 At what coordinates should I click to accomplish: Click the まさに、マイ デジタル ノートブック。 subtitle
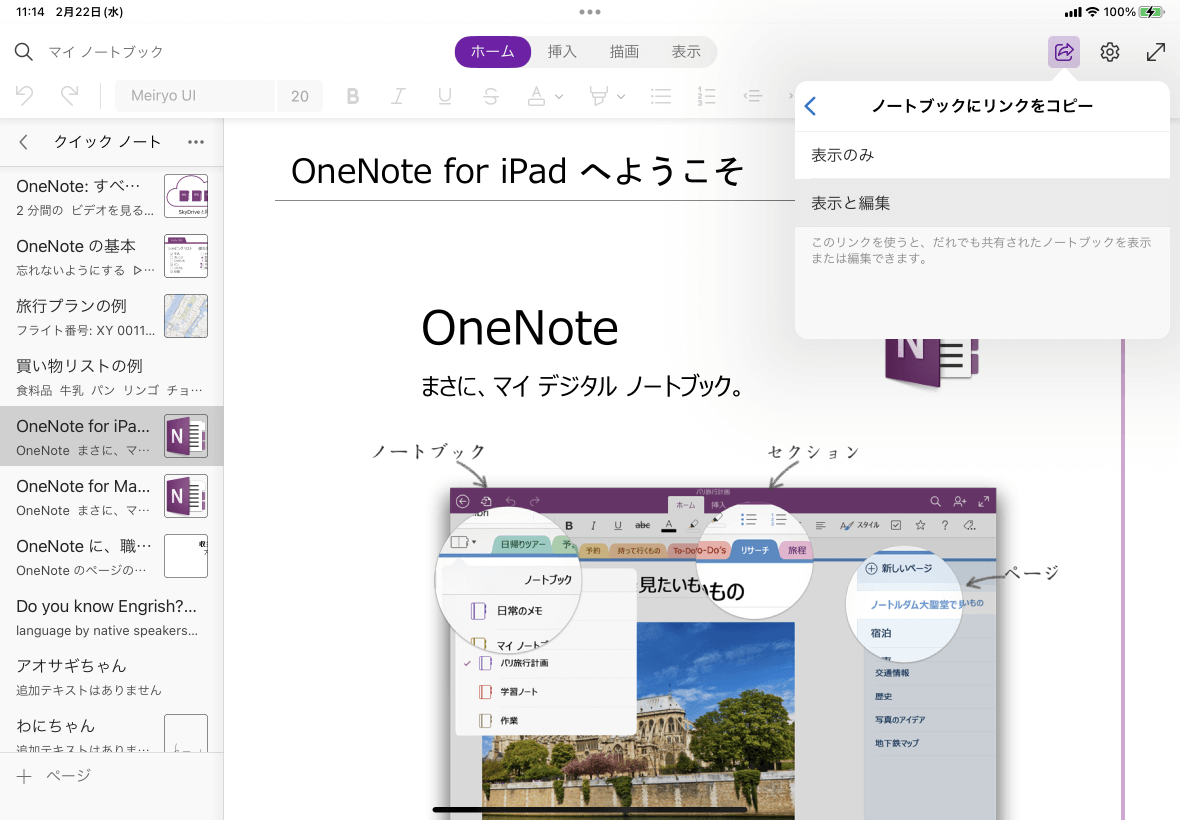pyautogui.click(x=583, y=387)
